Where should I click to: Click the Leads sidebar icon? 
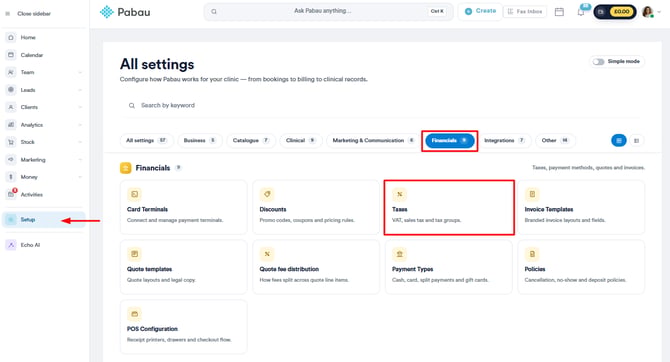[x=11, y=90]
